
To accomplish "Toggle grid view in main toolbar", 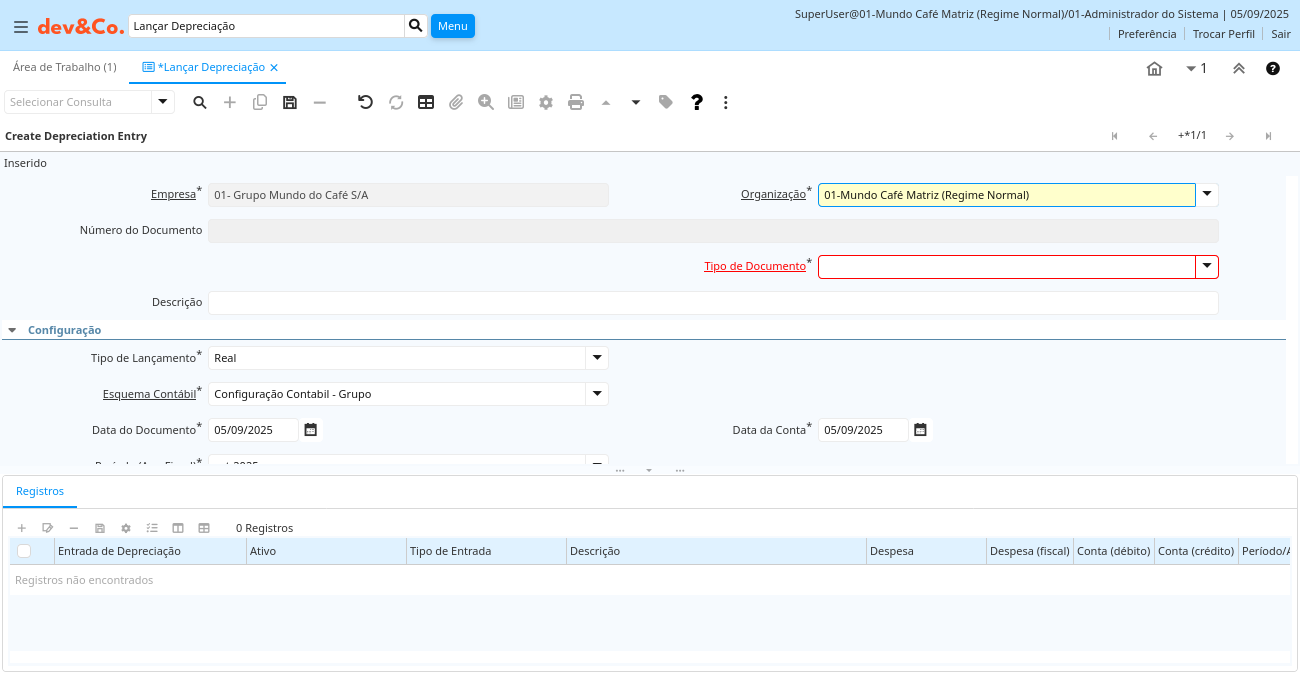I will (x=426, y=102).
